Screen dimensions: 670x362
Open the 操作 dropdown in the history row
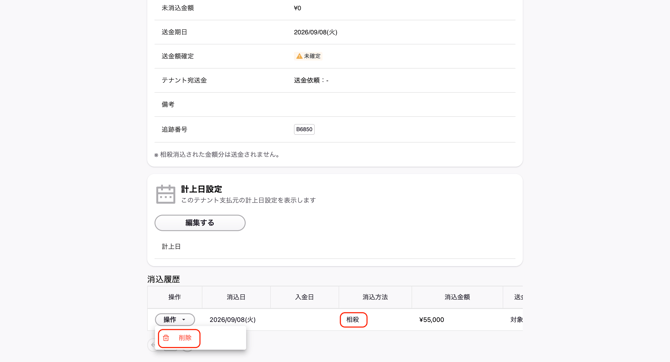click(x=175, y=319)
